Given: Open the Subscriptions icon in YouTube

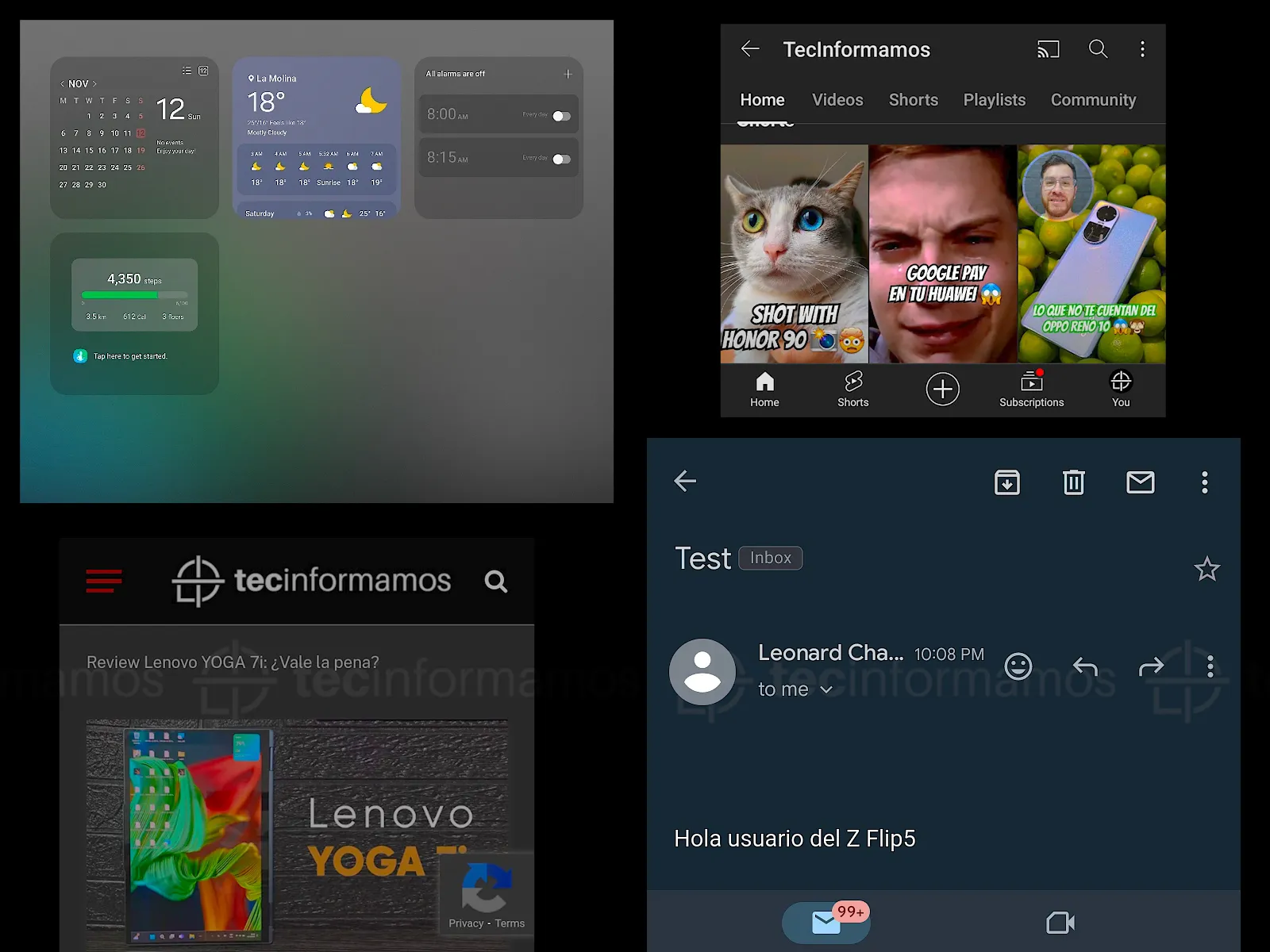Looking at the screenshot, I should (x=1031, y=389).
